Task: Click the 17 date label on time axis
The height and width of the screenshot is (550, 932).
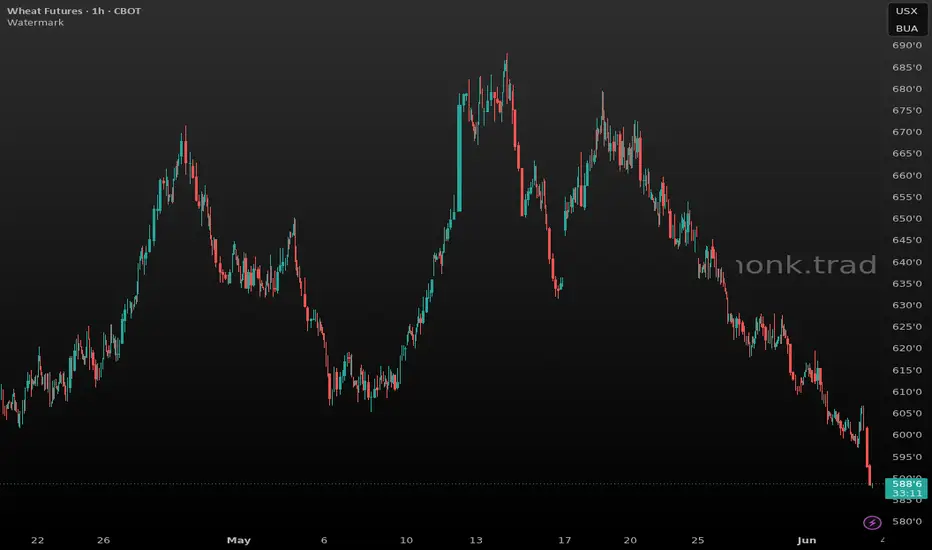Action: (564, 540)
